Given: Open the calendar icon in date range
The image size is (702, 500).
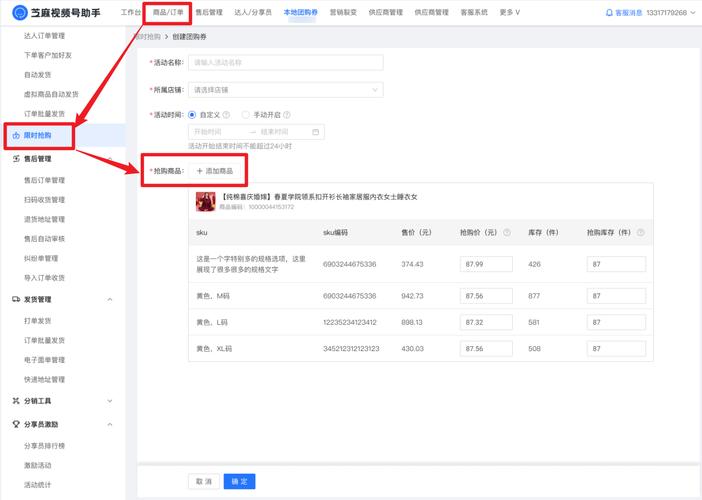Looking at the screenshot, I should (x=316, y=132).
